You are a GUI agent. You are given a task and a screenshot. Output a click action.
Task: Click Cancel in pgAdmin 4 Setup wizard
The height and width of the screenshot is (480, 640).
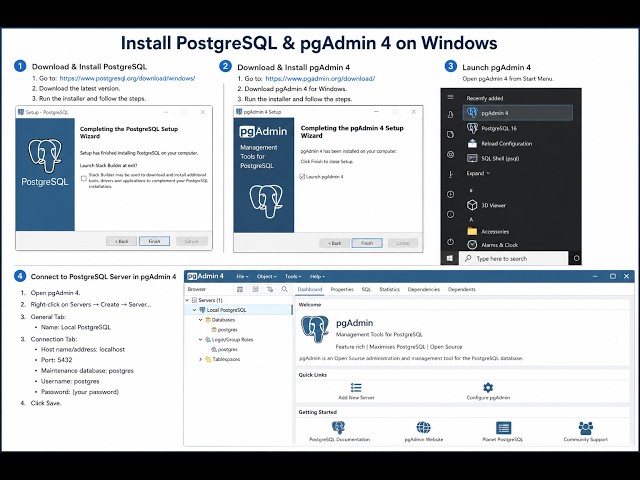[402, 243]
